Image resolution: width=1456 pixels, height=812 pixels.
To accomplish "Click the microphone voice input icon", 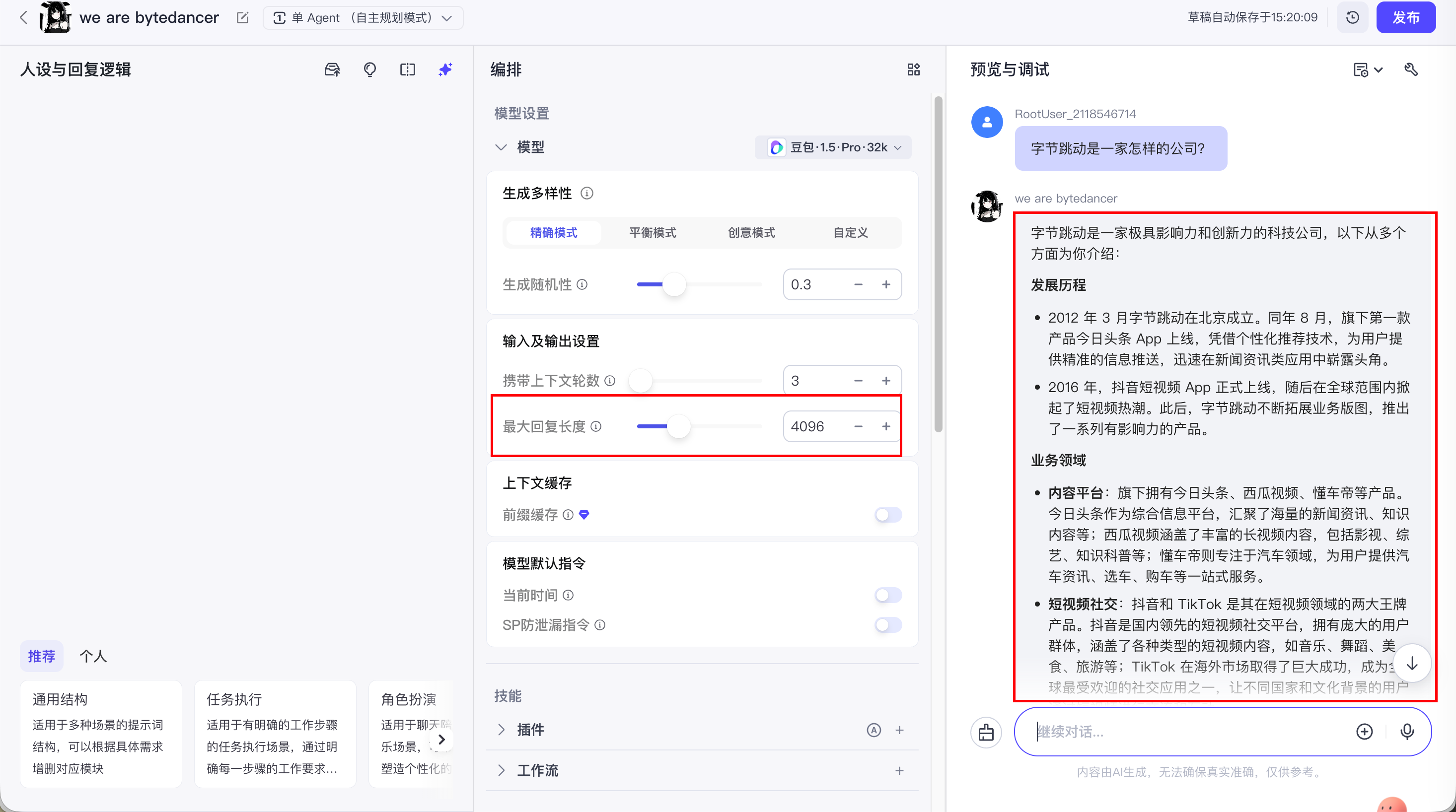I will point(1407,731).
